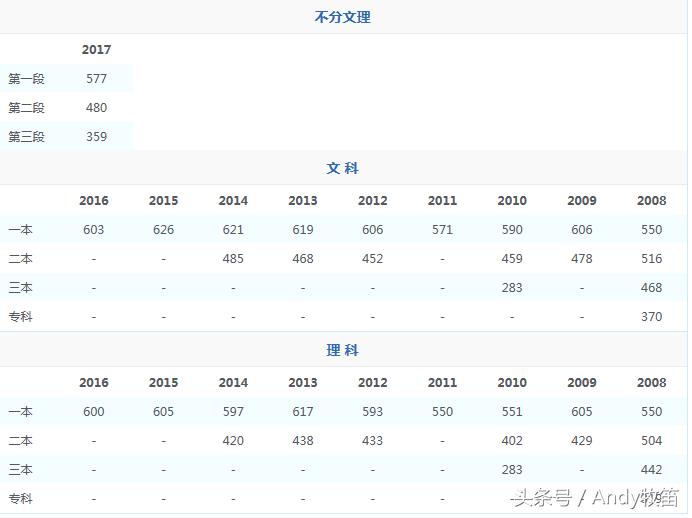Click 文科 table's 2008 year header
The height and width of the screenshot is (518, 692).
click(x=651, y=201)
